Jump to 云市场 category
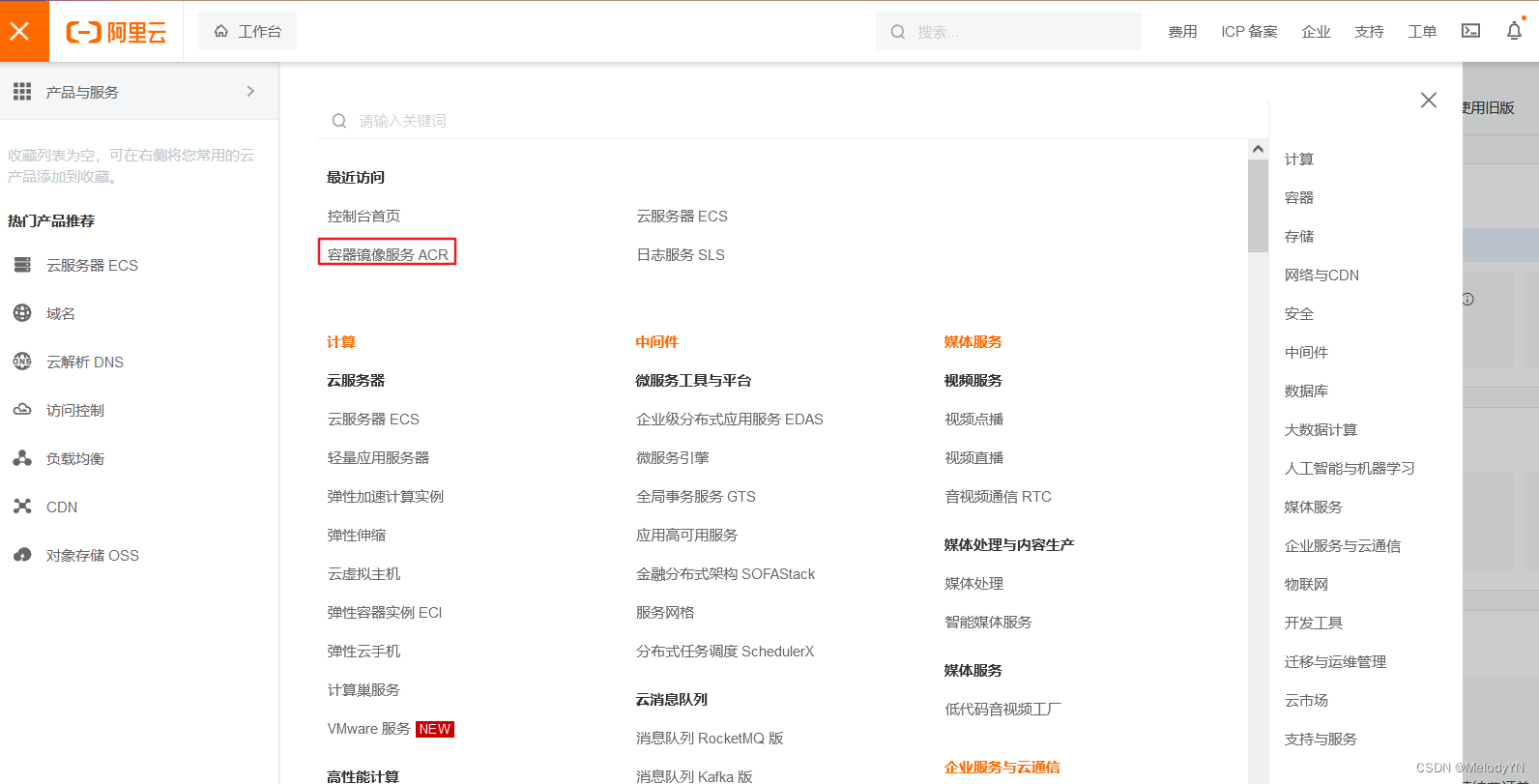The width and height of the screenshot is (1539, 784). click(x=1306, y=700)
